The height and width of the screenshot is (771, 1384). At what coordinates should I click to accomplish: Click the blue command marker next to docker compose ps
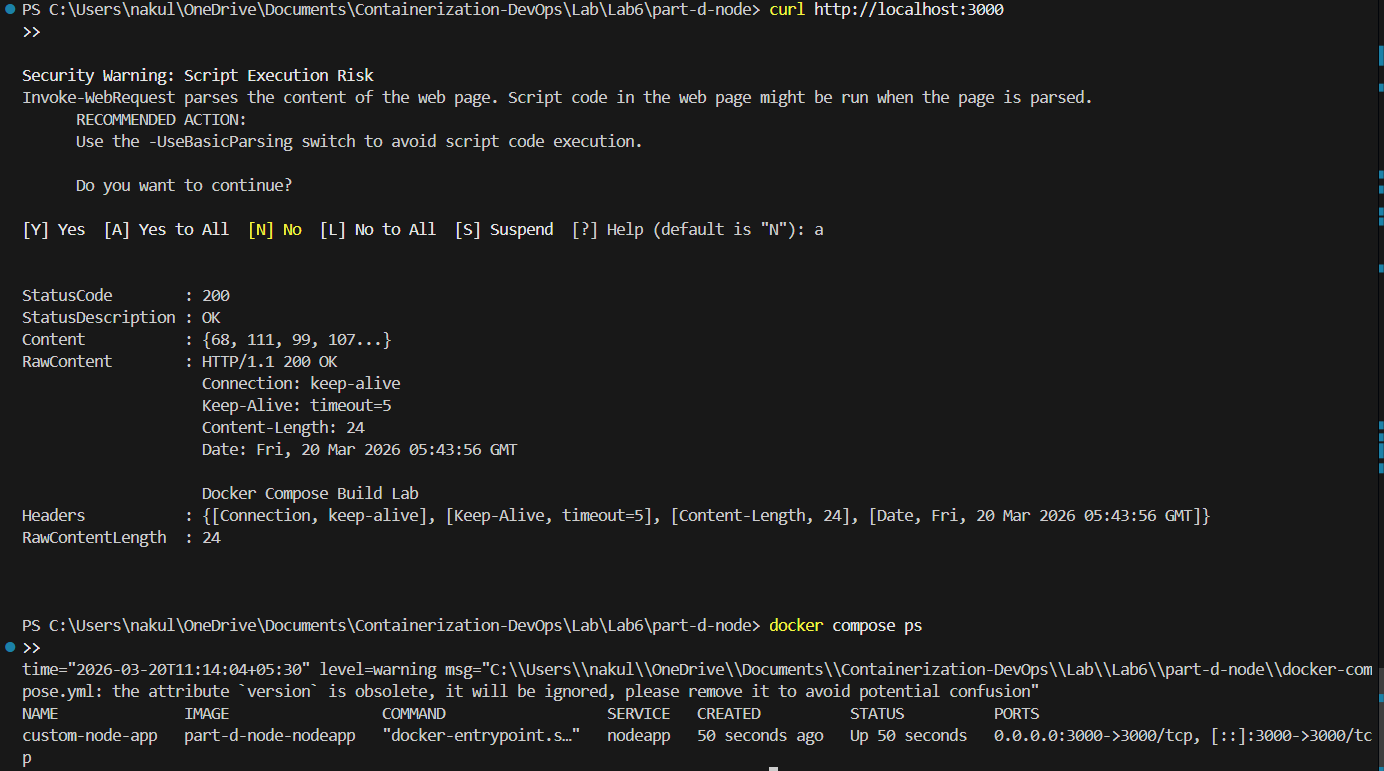9,647
